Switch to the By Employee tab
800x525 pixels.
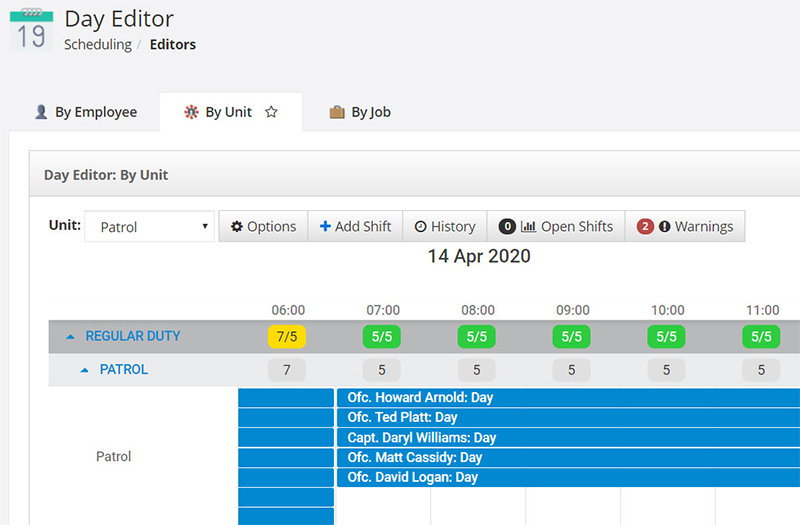coord(86,112)
